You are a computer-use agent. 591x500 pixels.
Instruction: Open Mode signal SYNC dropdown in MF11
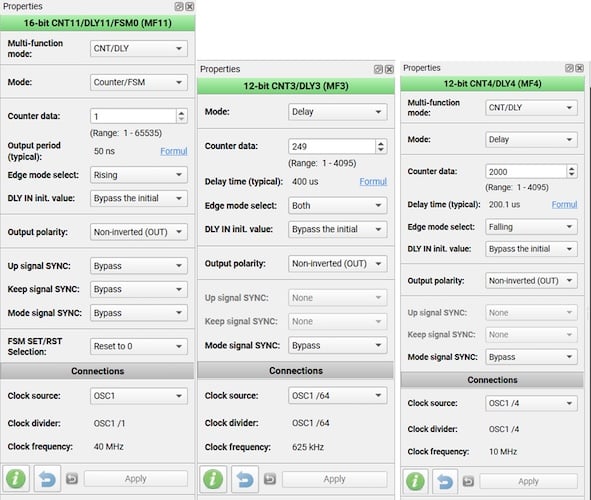pyautogui.click(x=139, y=313)
